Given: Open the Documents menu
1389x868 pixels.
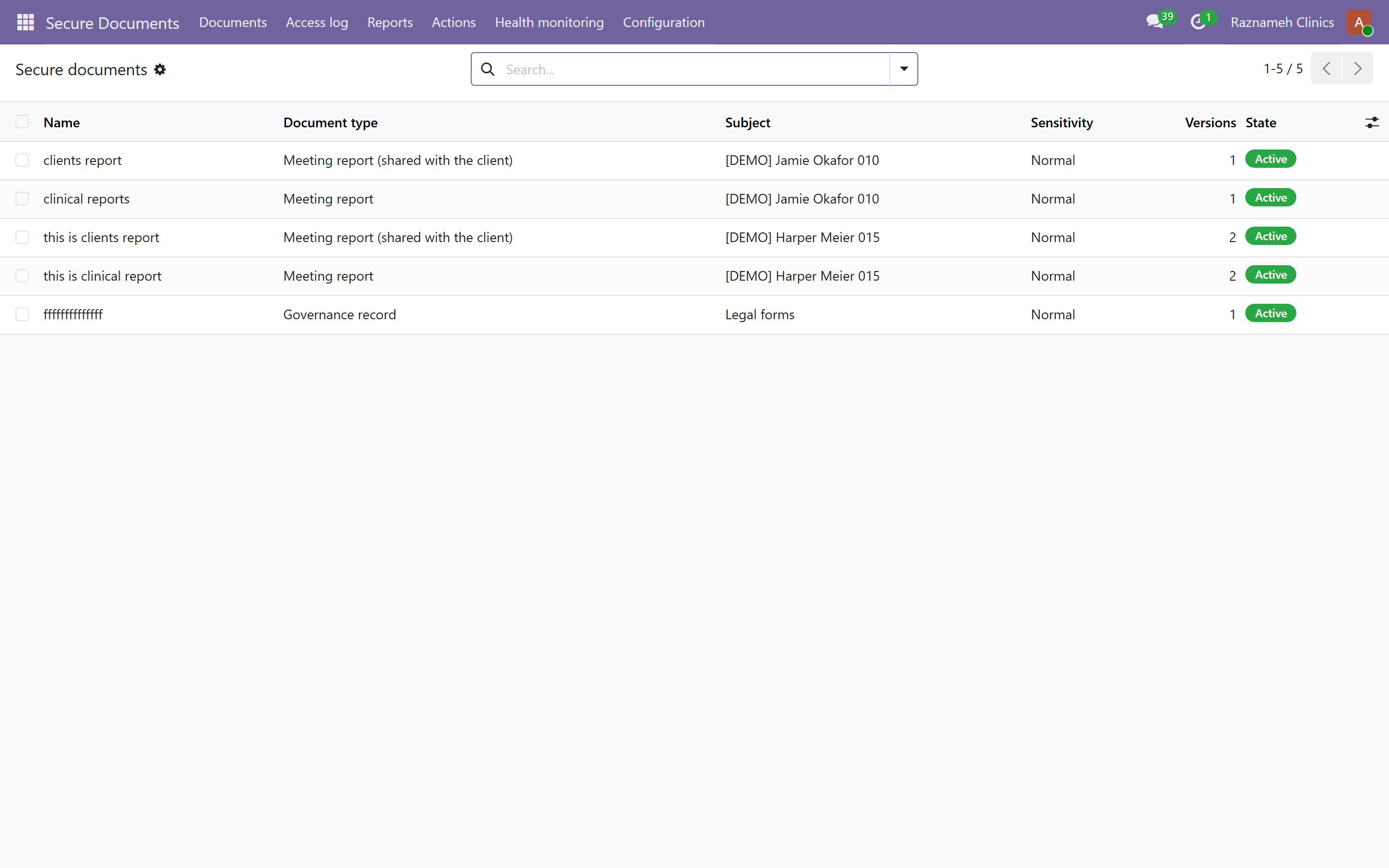Looking at the screenshot, I should (233, 22).
